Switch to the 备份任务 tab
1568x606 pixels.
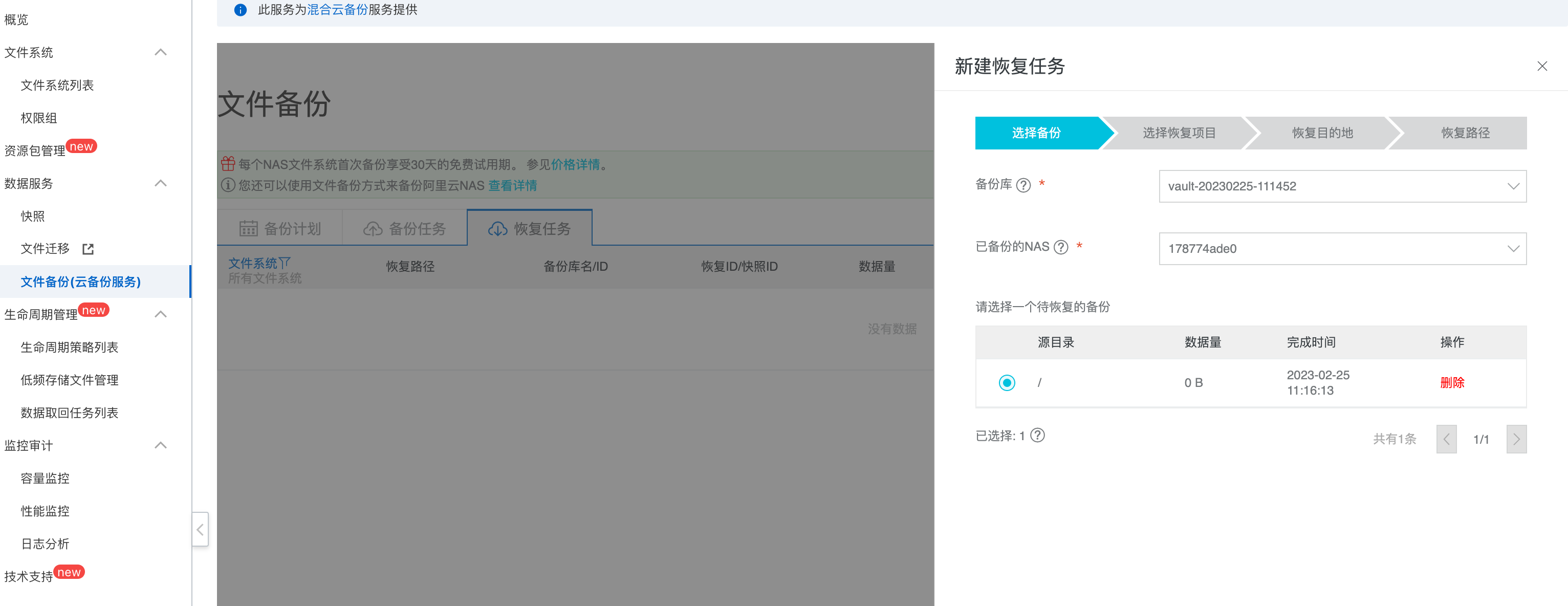405,228
